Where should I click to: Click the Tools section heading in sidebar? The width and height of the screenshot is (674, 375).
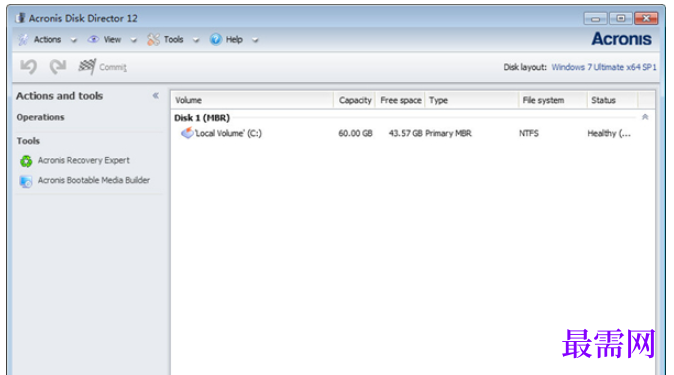pyautogui.click(x=28, y=141)
